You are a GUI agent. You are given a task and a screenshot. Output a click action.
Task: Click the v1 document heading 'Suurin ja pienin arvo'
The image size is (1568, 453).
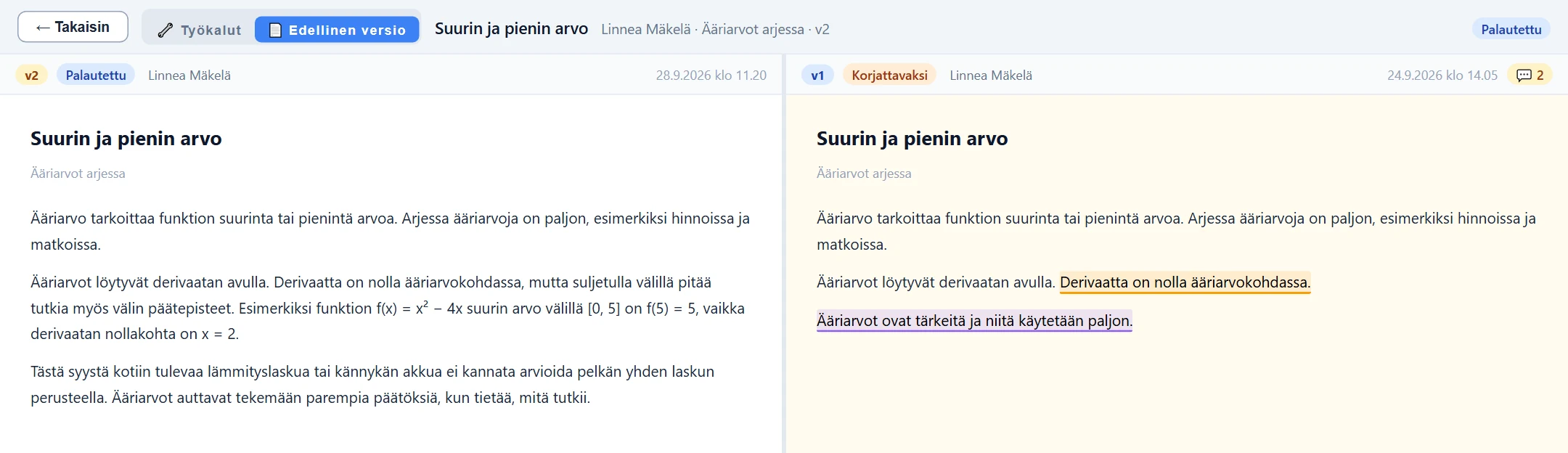[x=912, y=138]
